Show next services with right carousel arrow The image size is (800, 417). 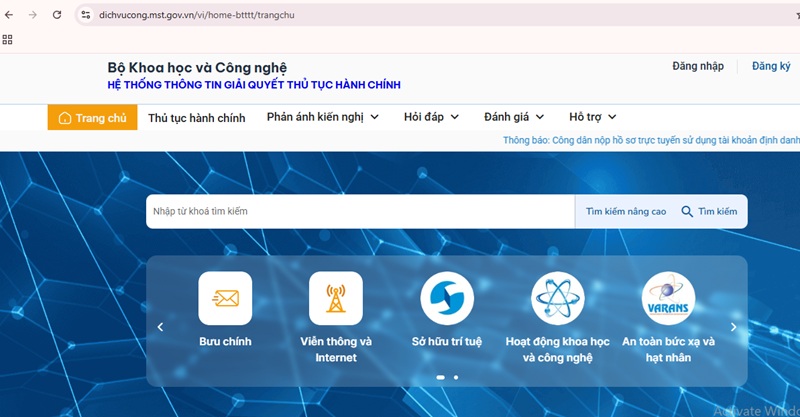733,327
